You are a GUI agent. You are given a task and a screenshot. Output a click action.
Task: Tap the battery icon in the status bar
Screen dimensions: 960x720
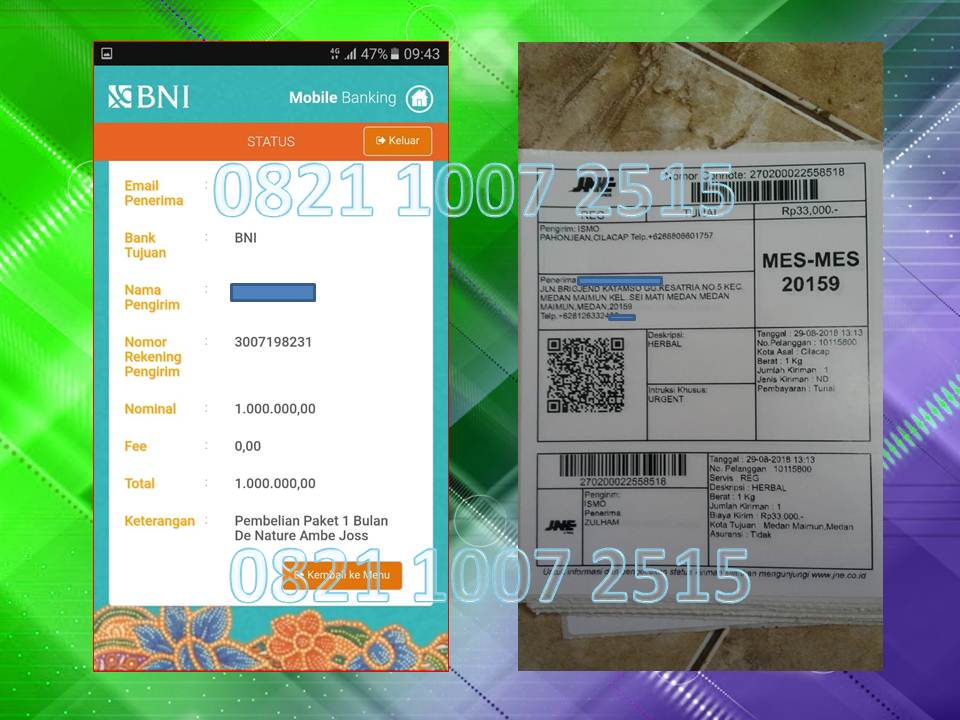tap(395, 54)
